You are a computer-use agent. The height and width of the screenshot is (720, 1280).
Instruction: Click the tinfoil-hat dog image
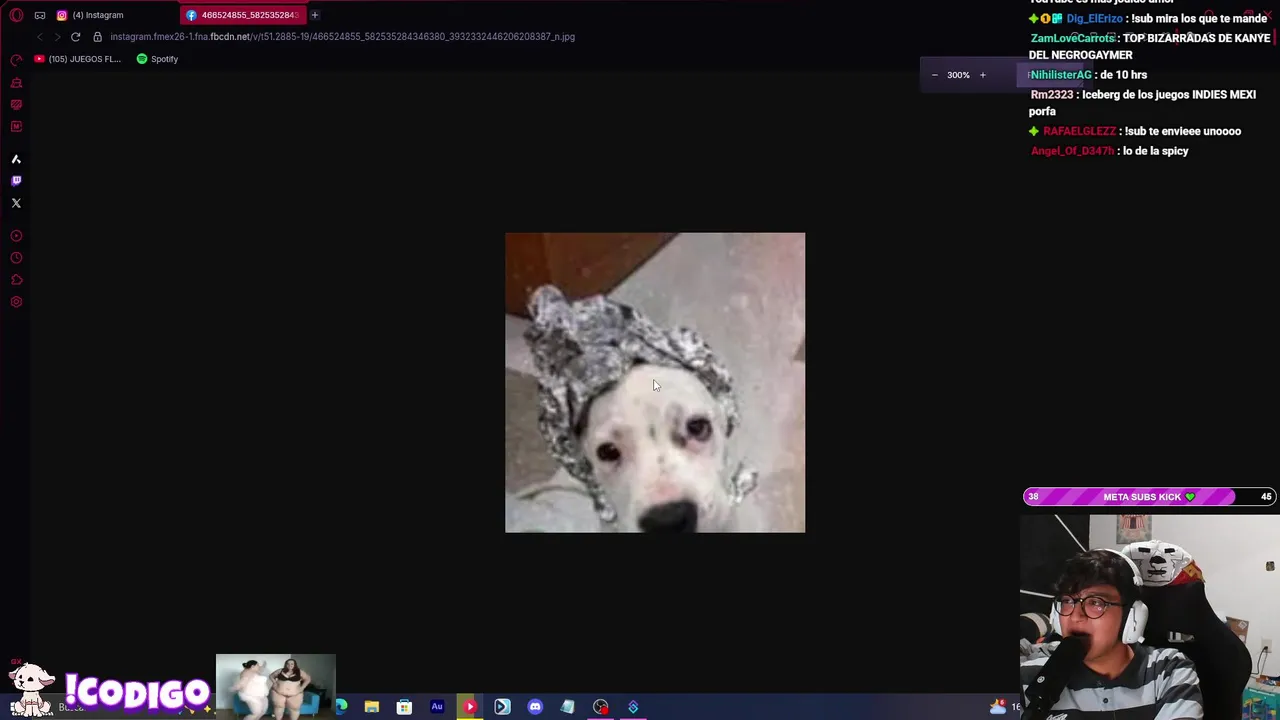tap(655, 383)
